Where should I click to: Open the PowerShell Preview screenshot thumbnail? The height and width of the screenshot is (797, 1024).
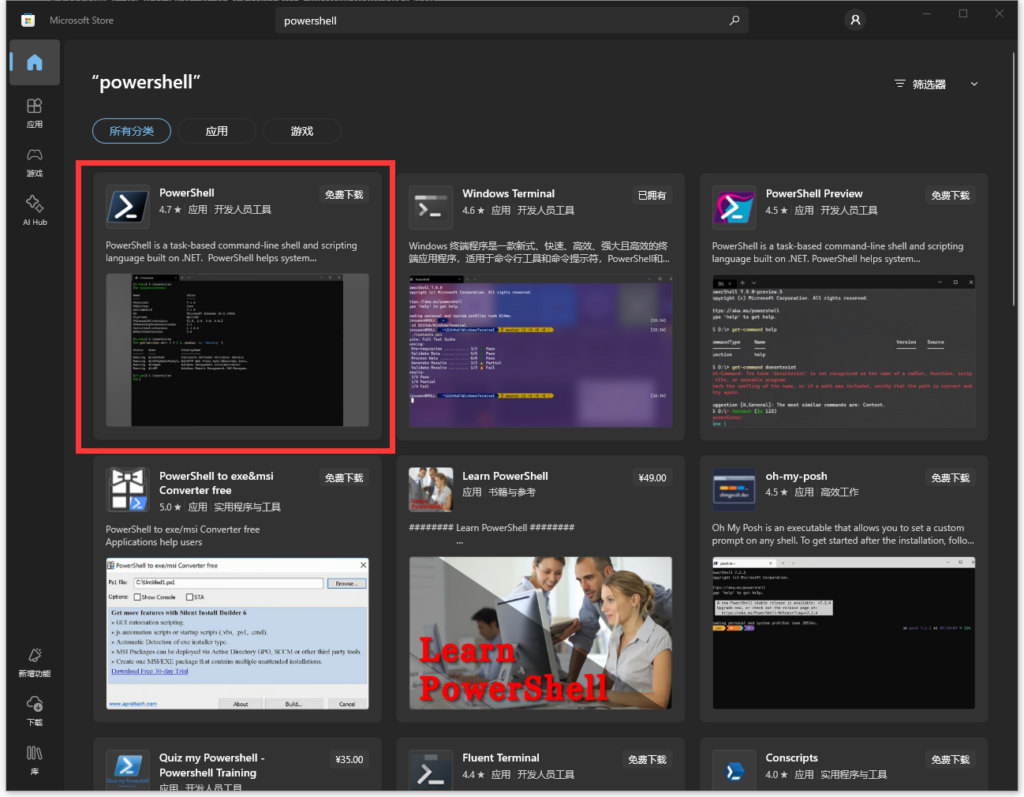coord(844,351)
